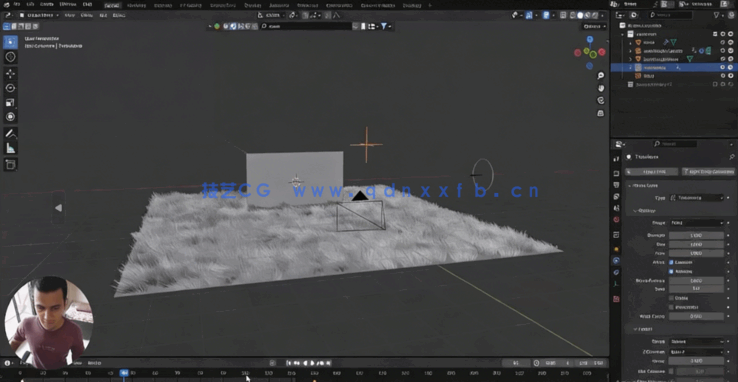Select the Scale tool
Viewport: 738px width, 382px height.
click(x=10, y=103)
